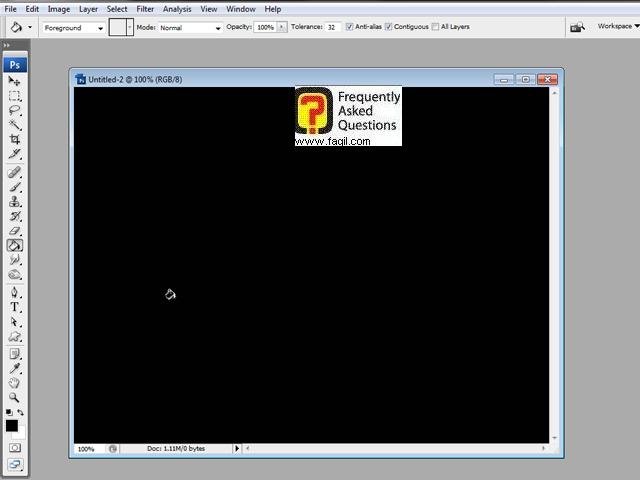The height and width of the screenshot is (480, 640).
Task: Select the Crop tool
Action: click(x=15, y=139)
